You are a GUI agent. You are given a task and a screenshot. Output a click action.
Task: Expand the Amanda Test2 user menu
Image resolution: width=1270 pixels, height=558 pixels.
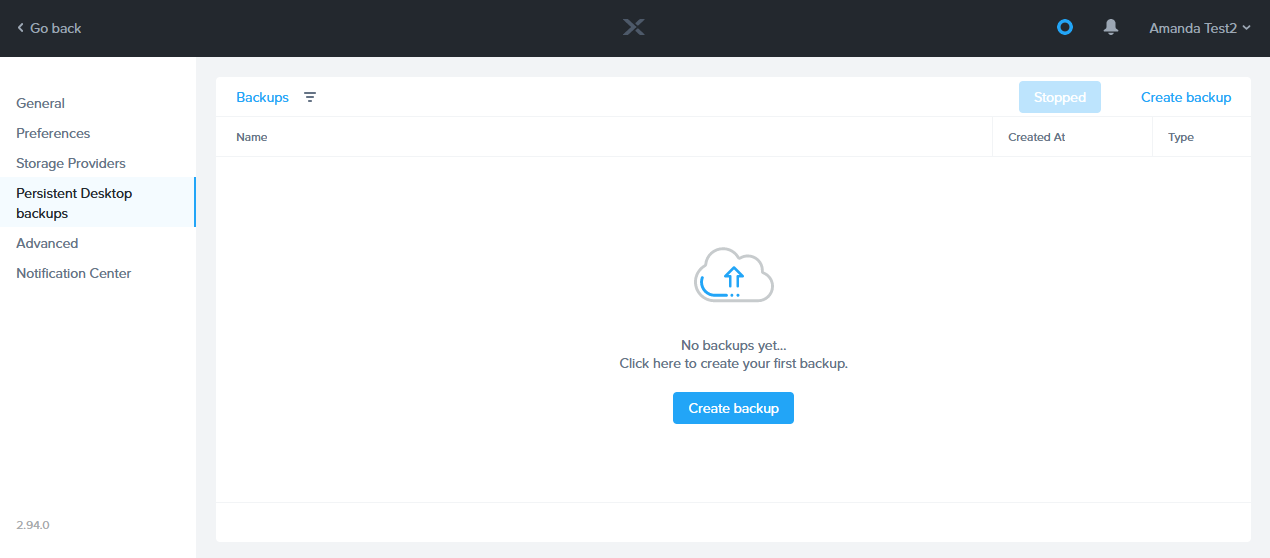click(1199, 28)
